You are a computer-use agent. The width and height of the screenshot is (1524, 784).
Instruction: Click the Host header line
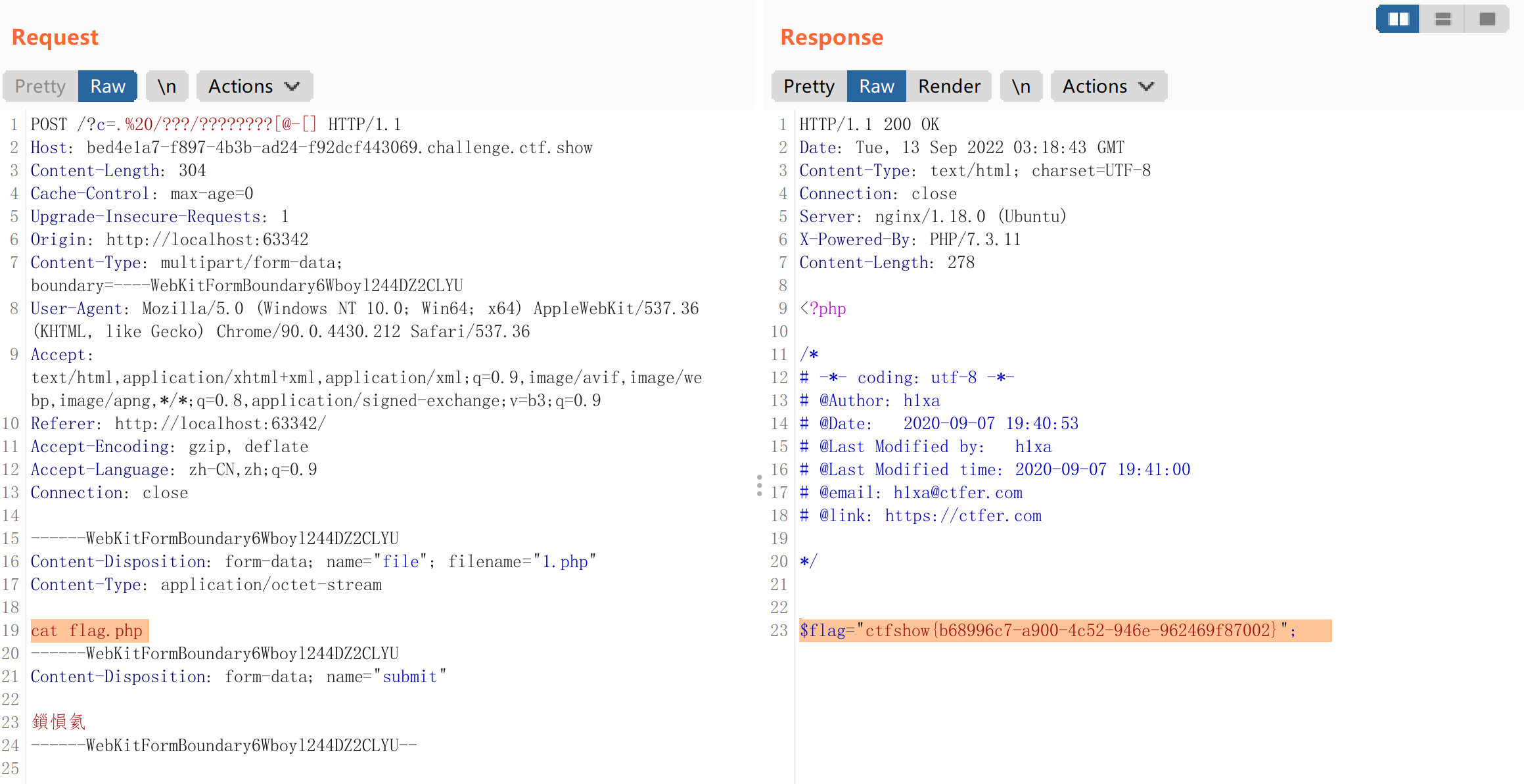pos(312,147)
